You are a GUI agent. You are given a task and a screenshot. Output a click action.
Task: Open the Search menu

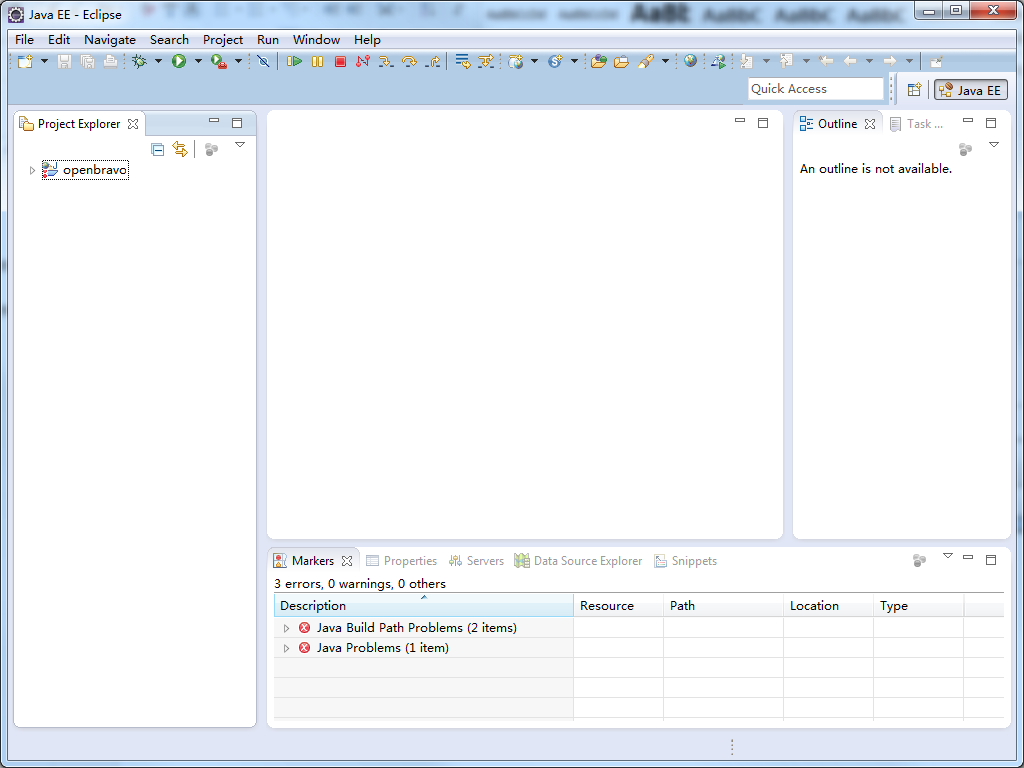(169, 40)
